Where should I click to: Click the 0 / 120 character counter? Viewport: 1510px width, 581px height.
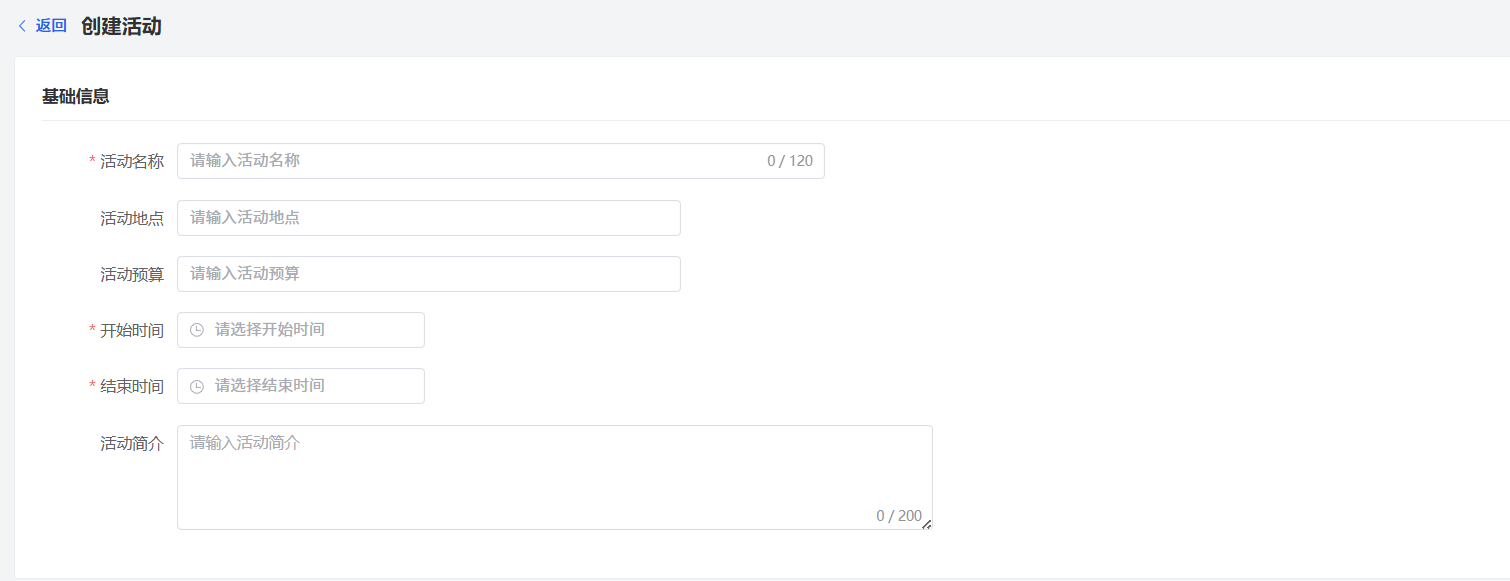click(x=790, y=161)
